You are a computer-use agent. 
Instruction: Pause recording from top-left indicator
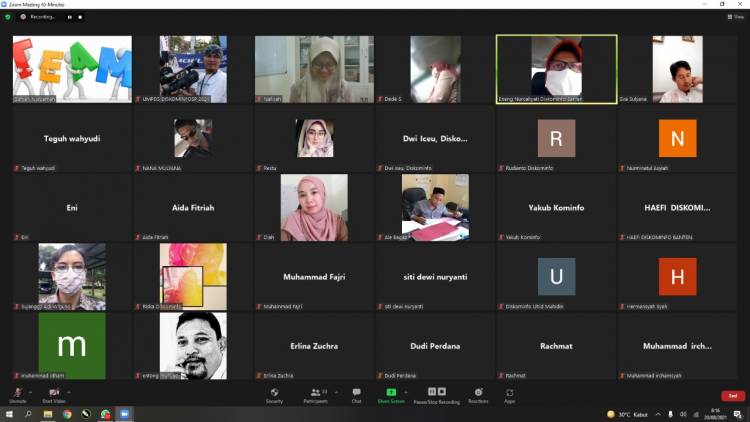click(69, 17)
